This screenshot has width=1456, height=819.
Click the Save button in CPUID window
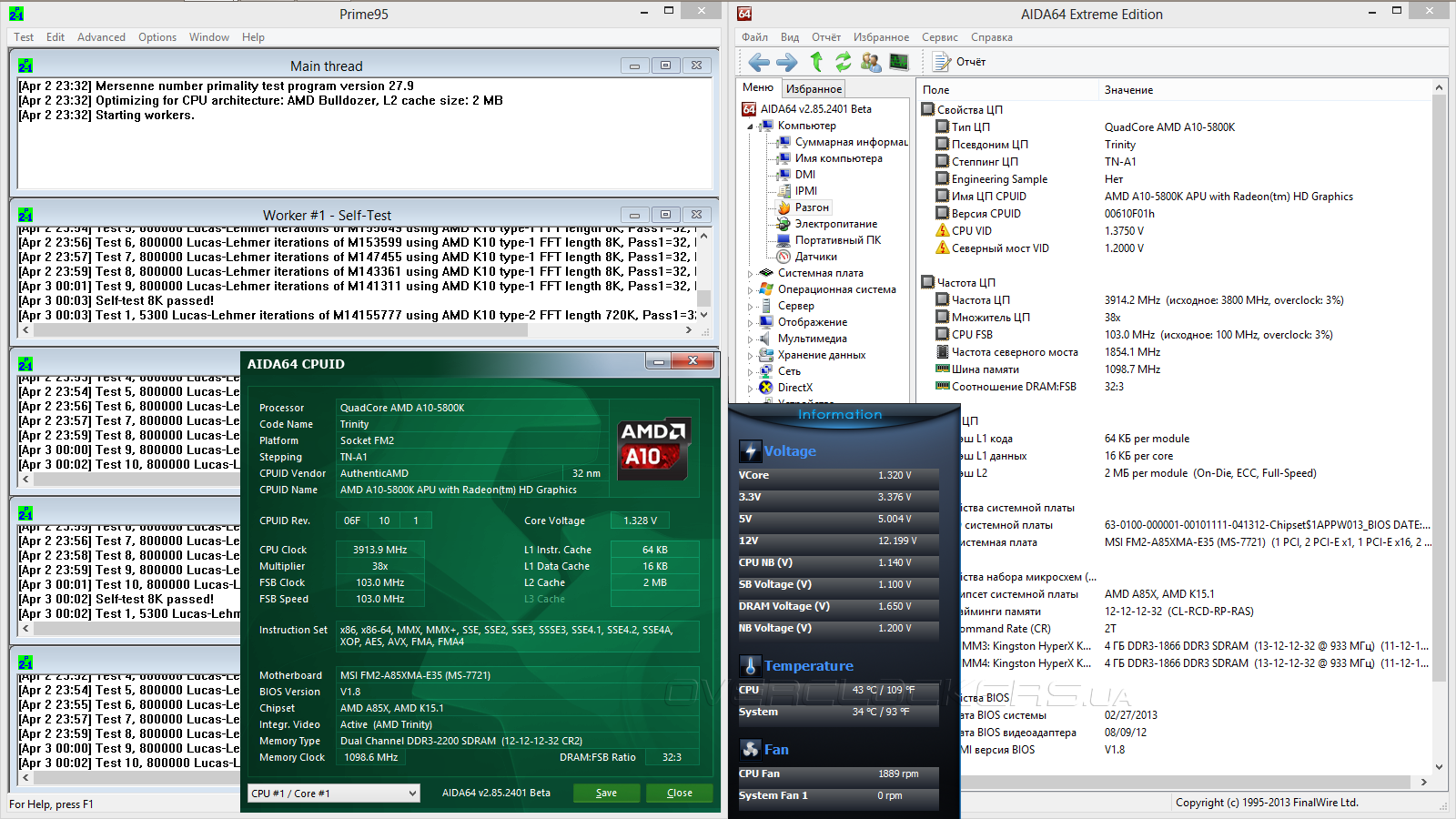coord(606,794)
